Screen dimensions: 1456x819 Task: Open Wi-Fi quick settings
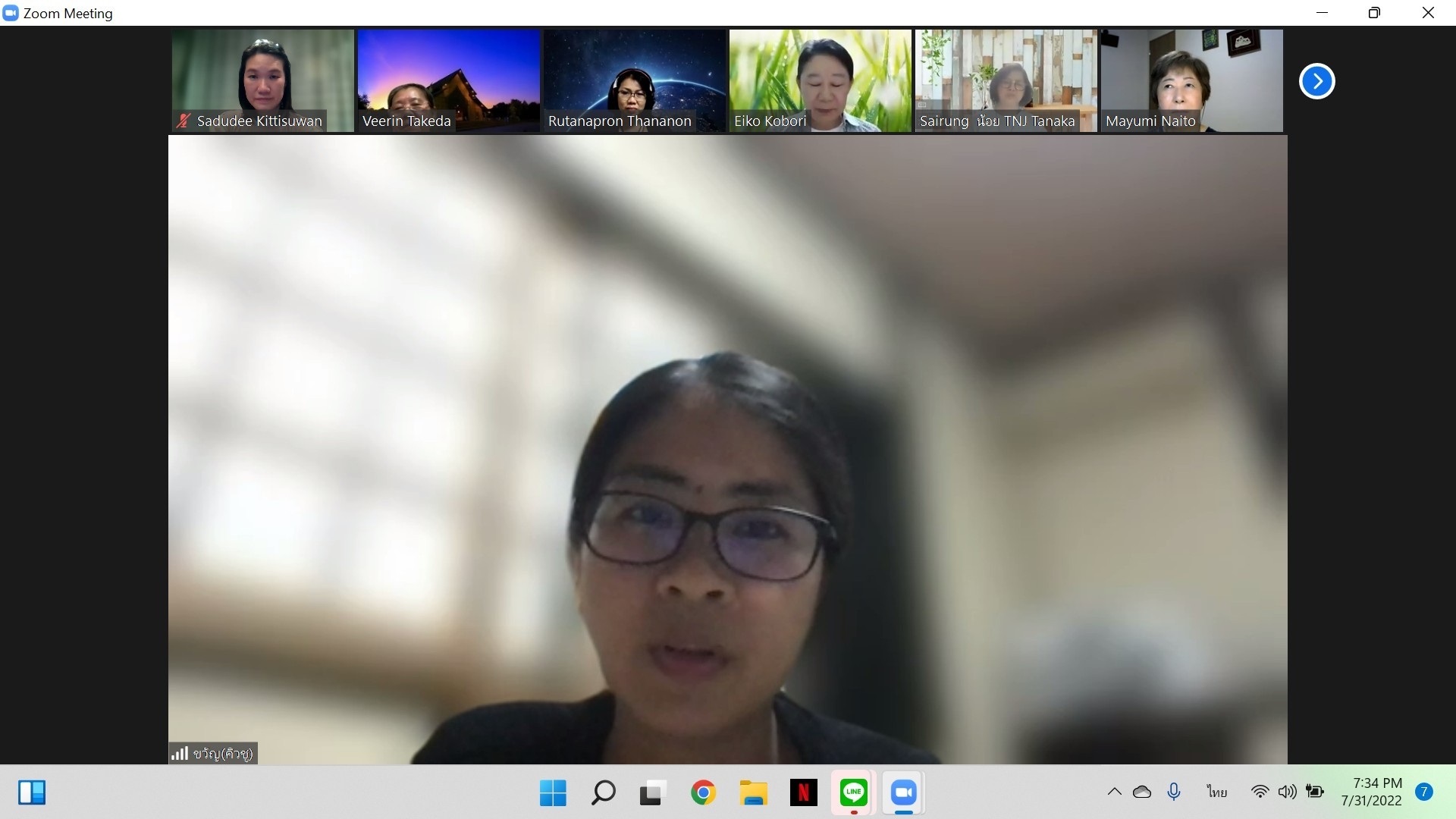coord(1260,792)
